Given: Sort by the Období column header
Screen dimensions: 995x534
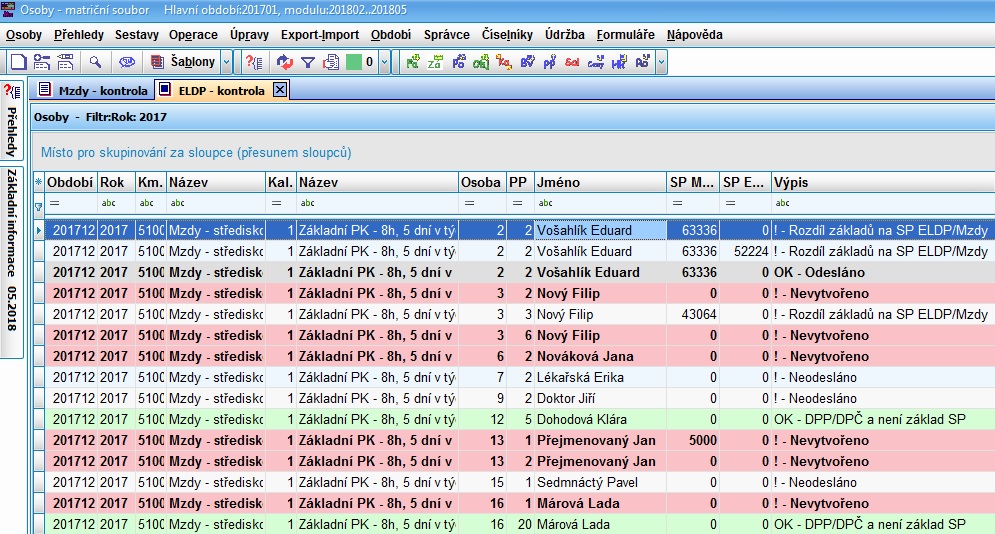Looking at the screenshot, I should coord(70,183).
